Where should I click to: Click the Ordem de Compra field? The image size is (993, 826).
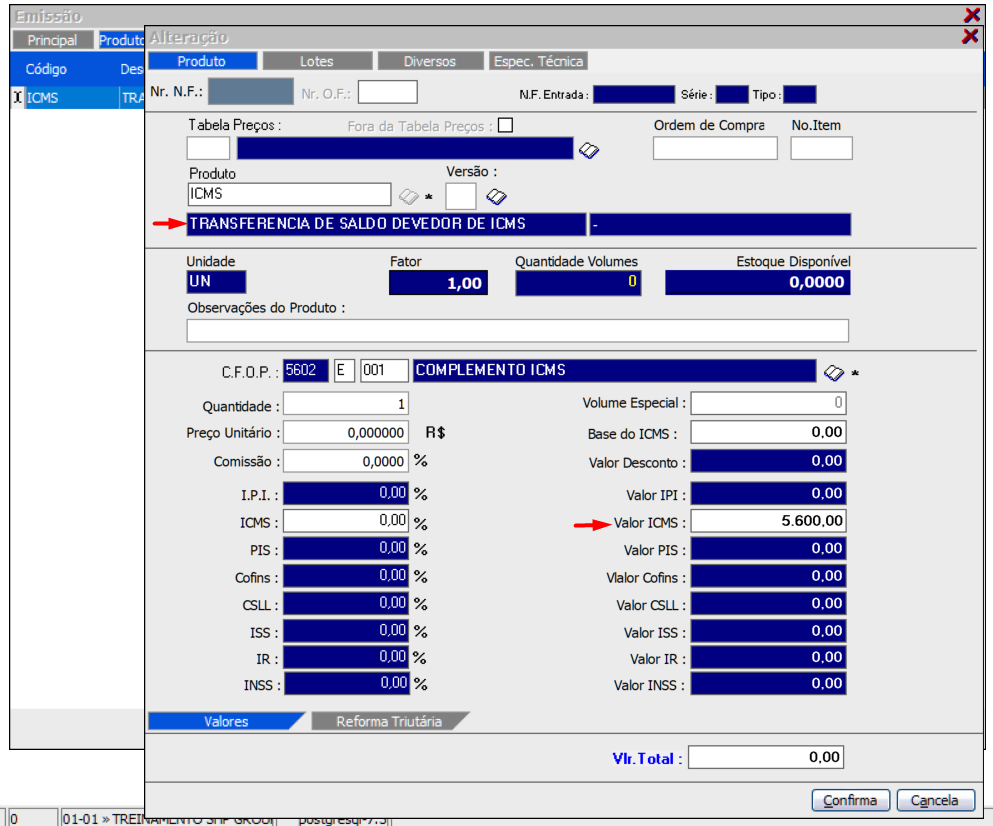click(714, 149)
